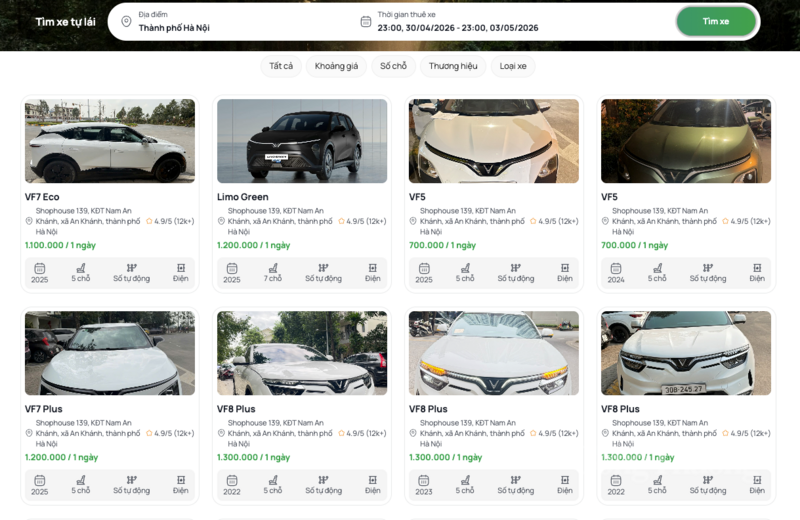Open the 'Loại xe' vehicle type filter

[x=513, y=66]
